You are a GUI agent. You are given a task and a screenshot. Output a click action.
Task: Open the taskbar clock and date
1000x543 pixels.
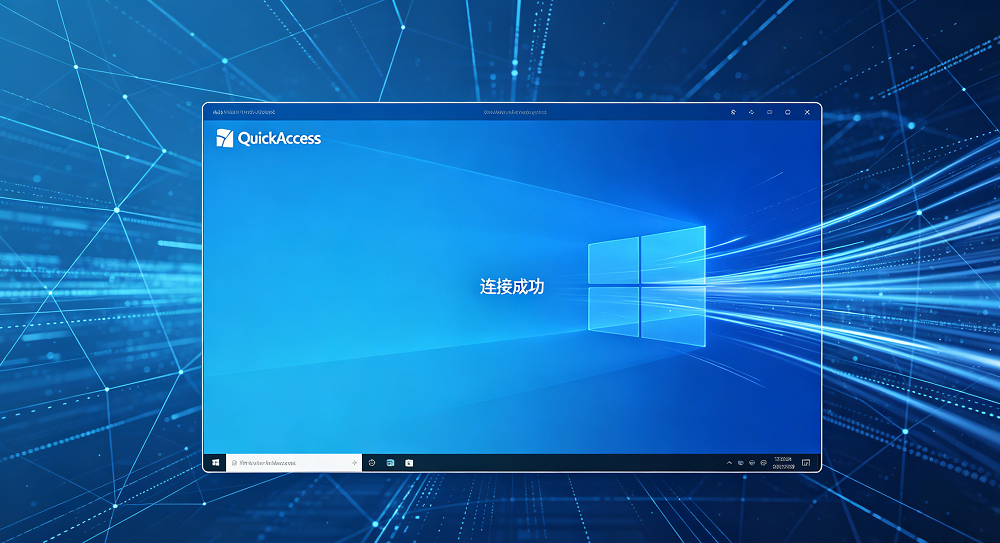[x=783, y=463]
